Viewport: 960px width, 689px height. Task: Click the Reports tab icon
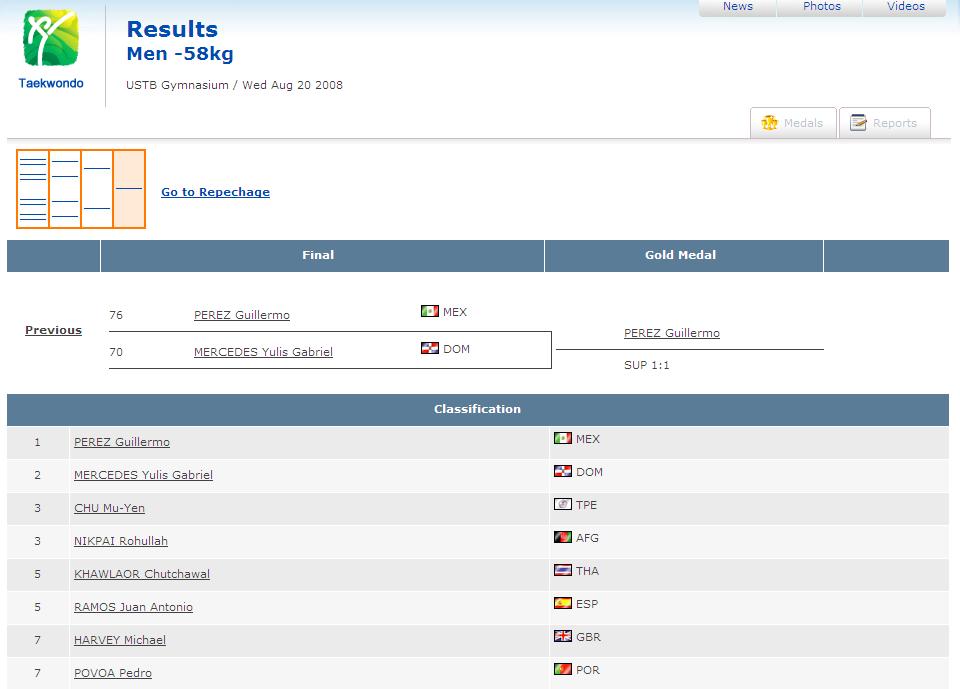point(858,123)
